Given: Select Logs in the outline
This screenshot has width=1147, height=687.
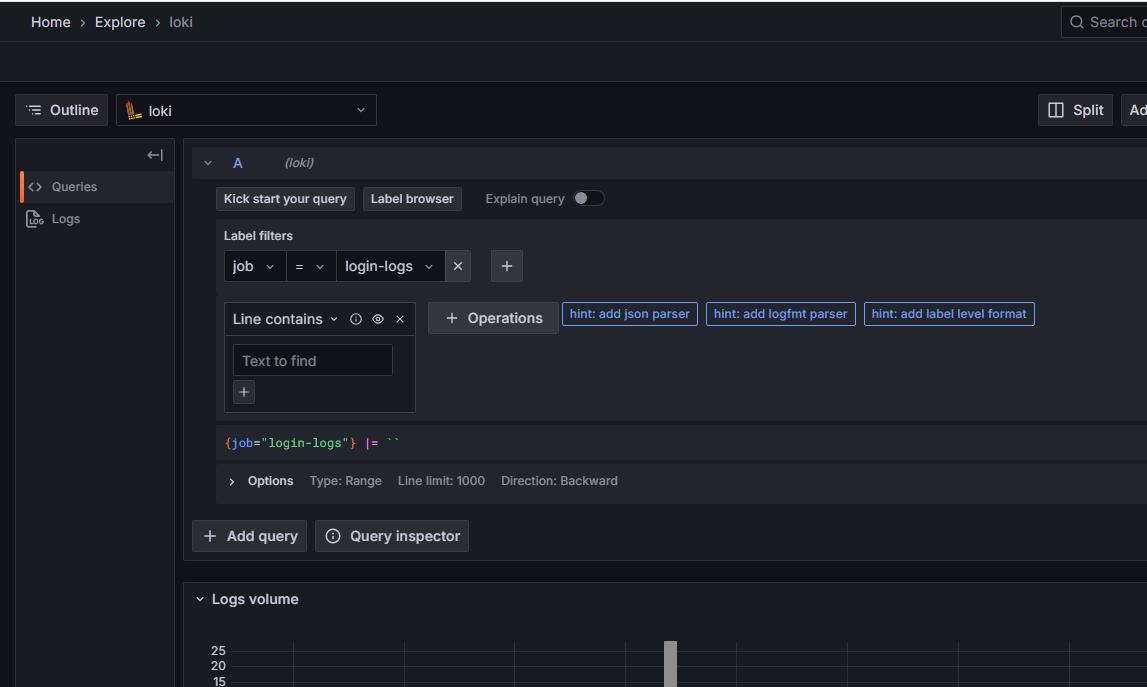Looking at the screenshot, I should pyautogui.click(x=97, y=219).
